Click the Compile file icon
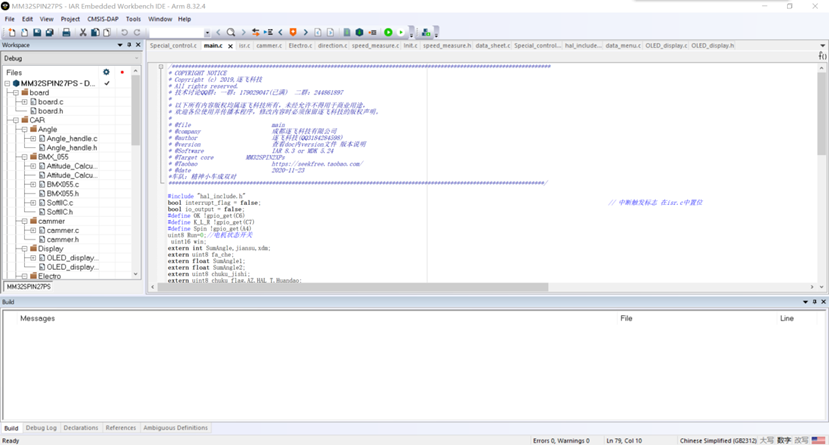The height and width of the screenshot is (445, 829). (347, 32)
